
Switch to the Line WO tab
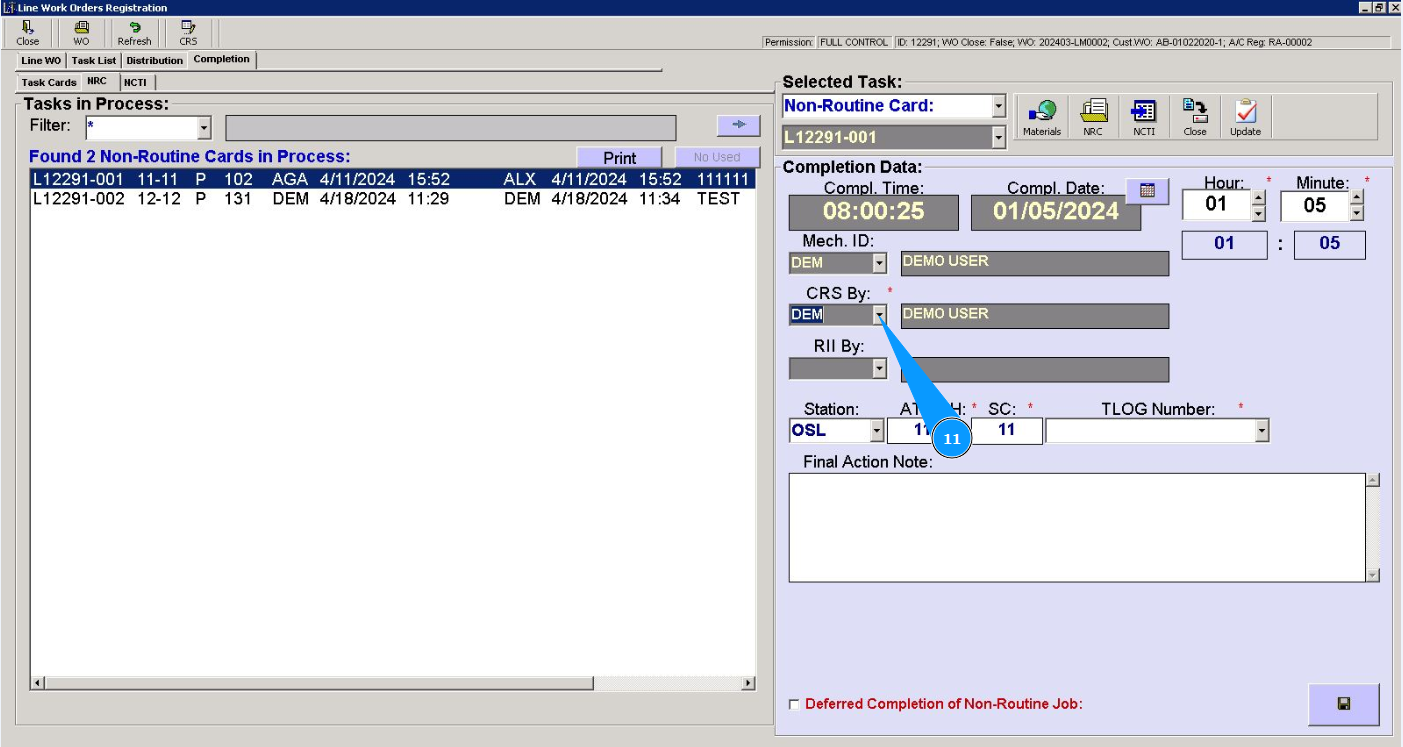pyautogui.click(x=41, y=61)
